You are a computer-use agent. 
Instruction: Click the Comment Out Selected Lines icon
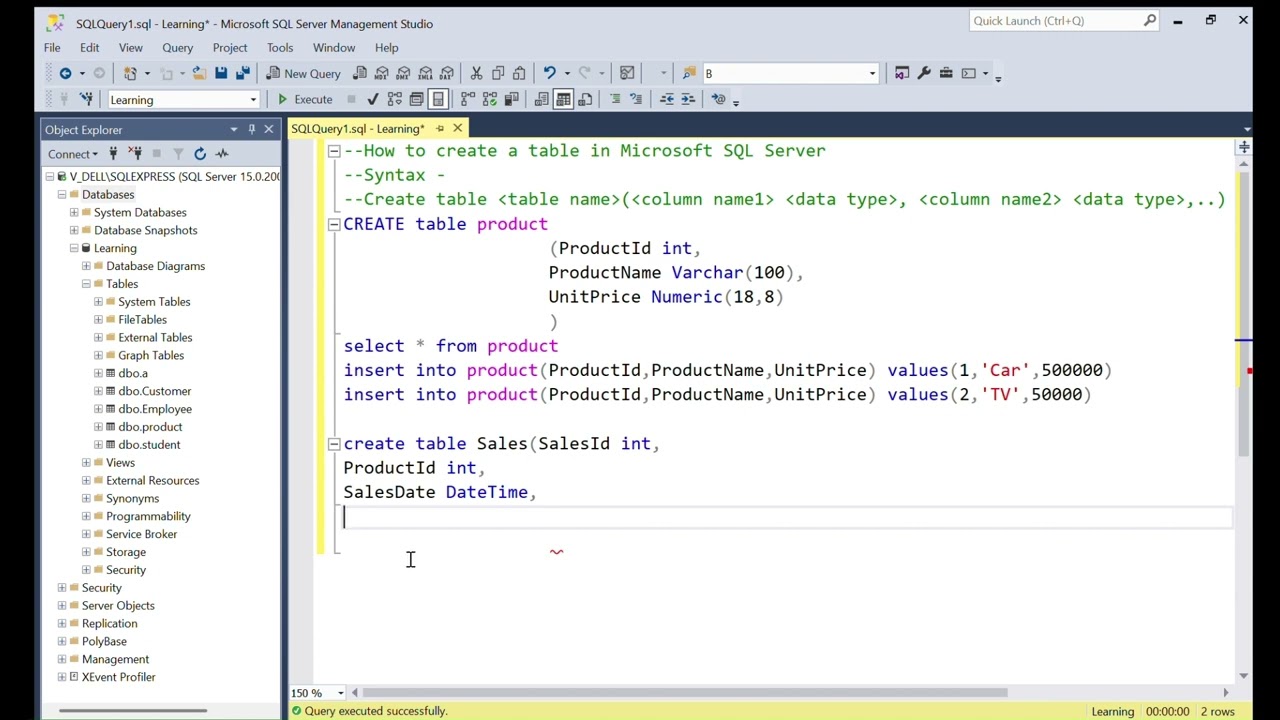click(615, 99)
